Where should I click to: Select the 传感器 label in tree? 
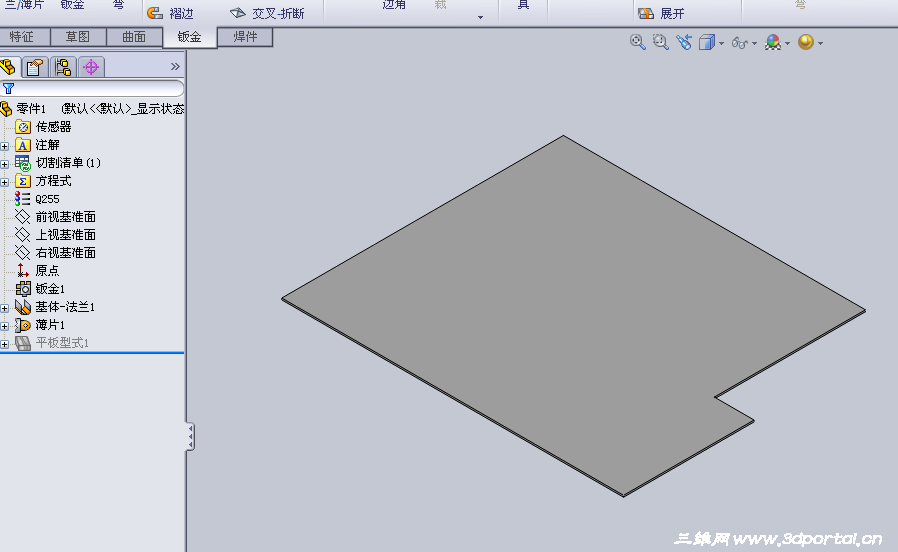point(53,127)
